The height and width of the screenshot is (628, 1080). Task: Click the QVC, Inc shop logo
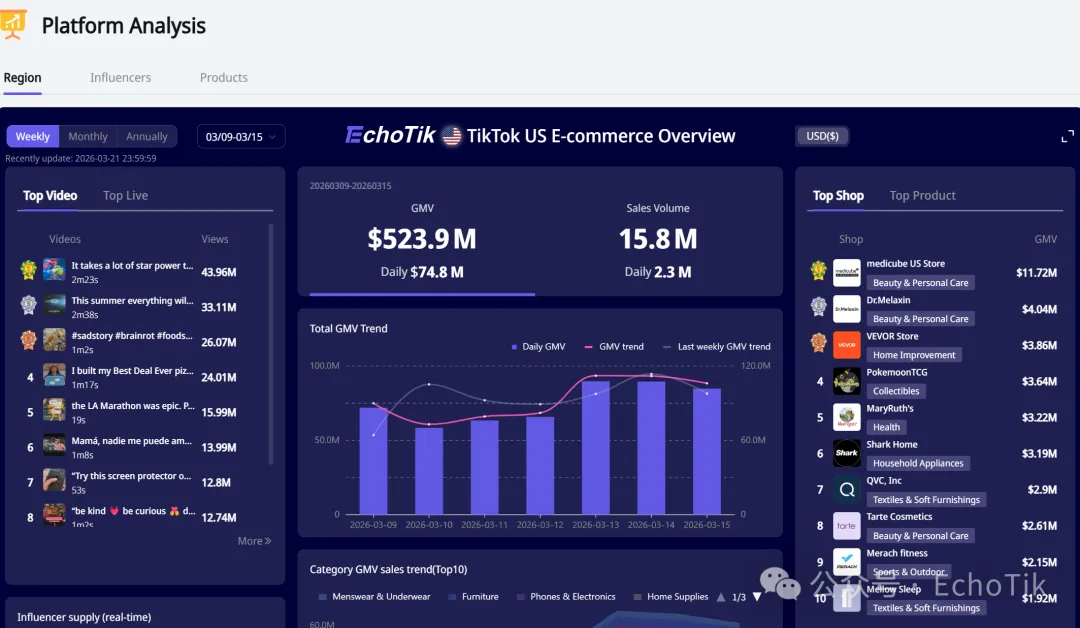[847, 489]
